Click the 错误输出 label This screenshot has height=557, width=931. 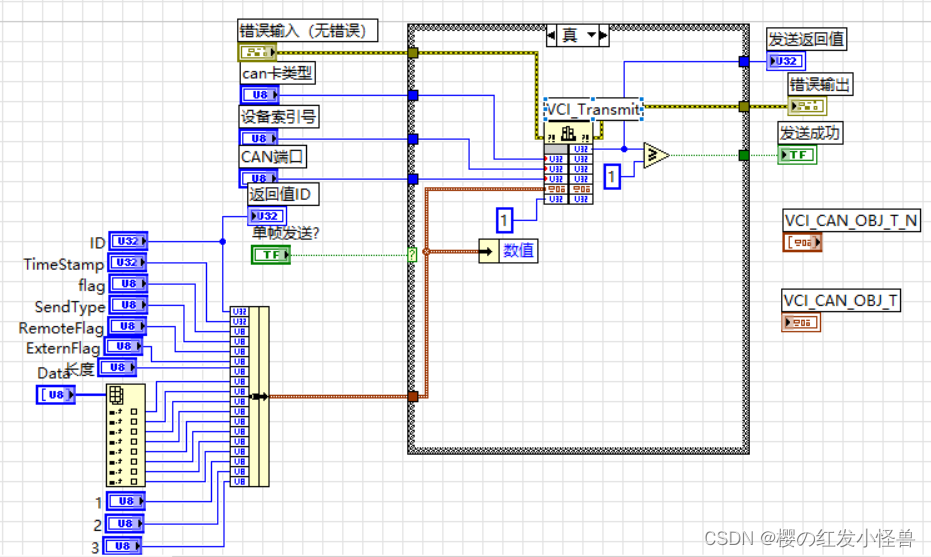tap(820, 84)
